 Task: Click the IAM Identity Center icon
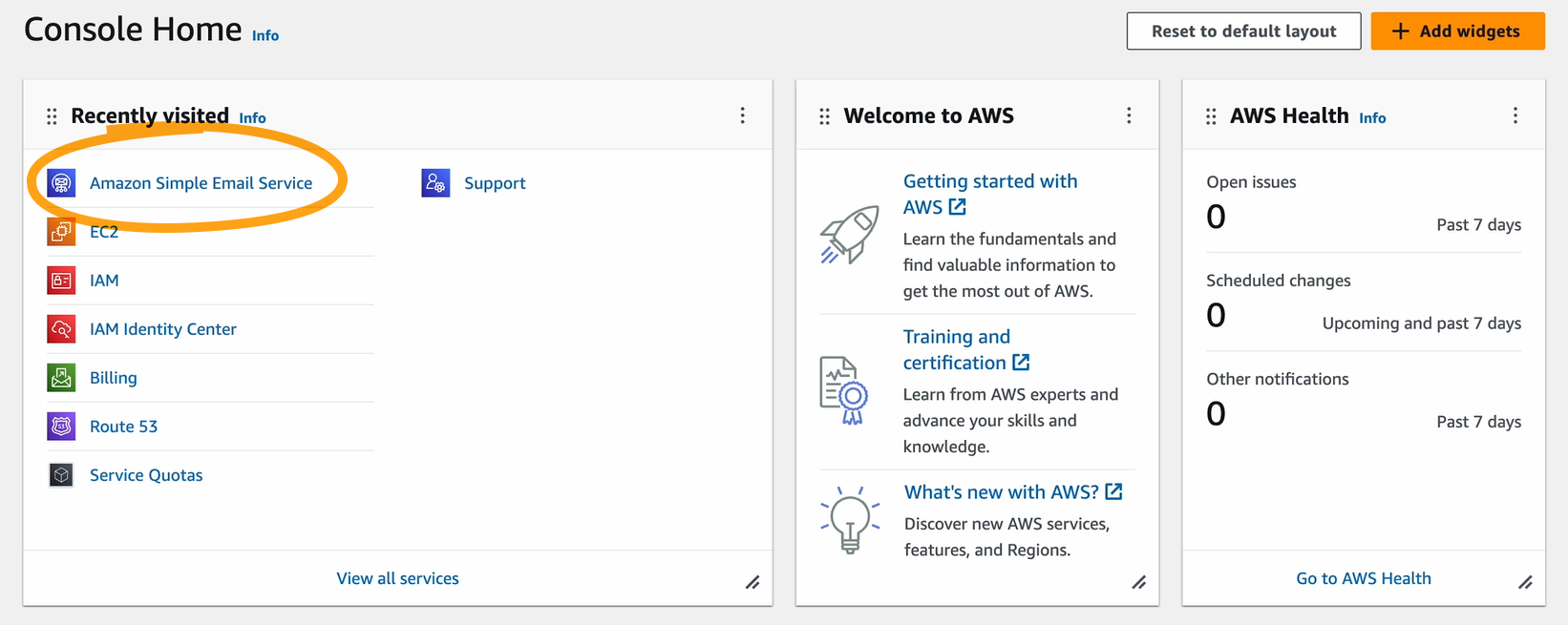(x=61, y=329)
